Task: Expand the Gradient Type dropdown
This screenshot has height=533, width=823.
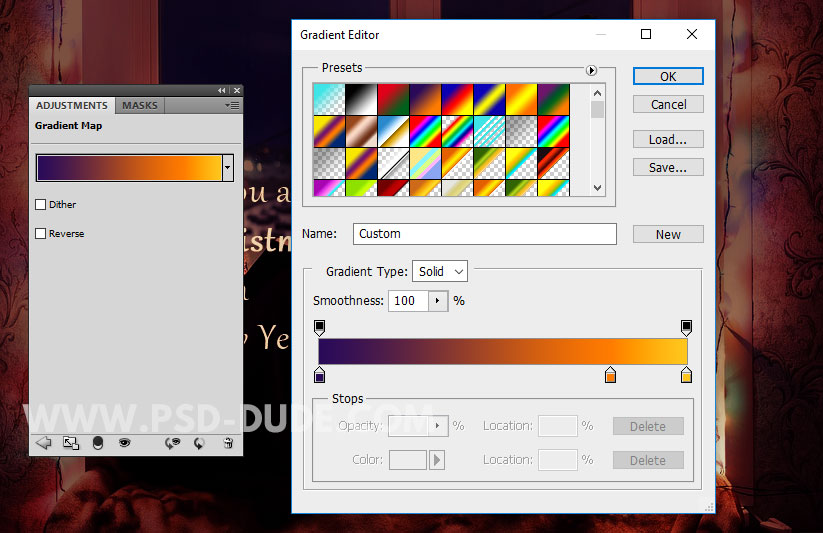Action: (x=439, y=271)
